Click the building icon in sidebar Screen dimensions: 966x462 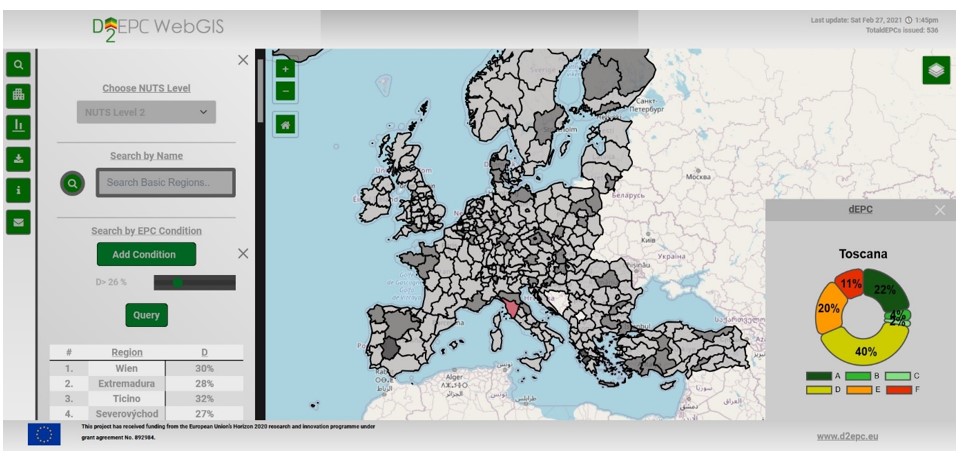(18, 95)
